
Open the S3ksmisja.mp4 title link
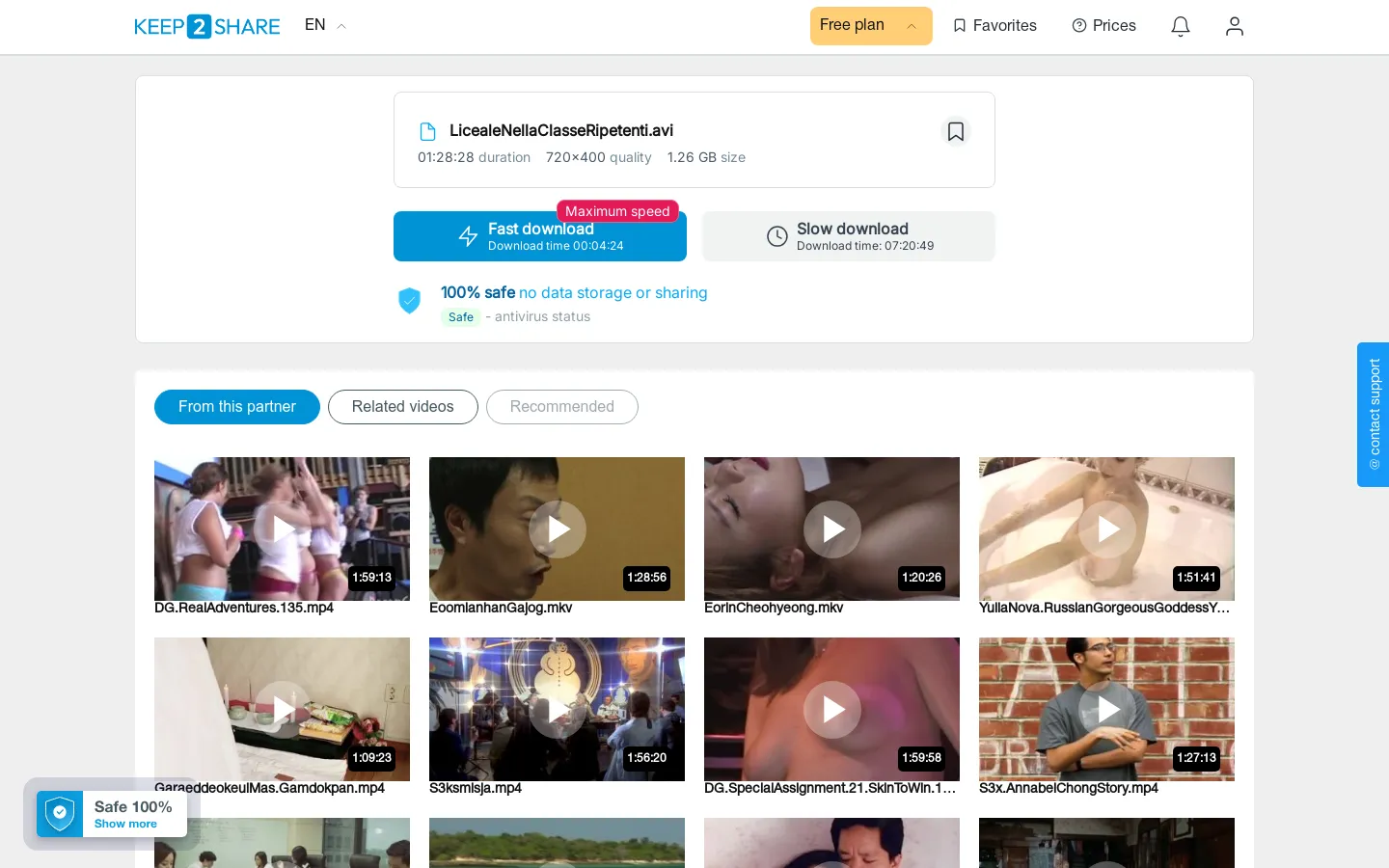(x=476, y=788)
